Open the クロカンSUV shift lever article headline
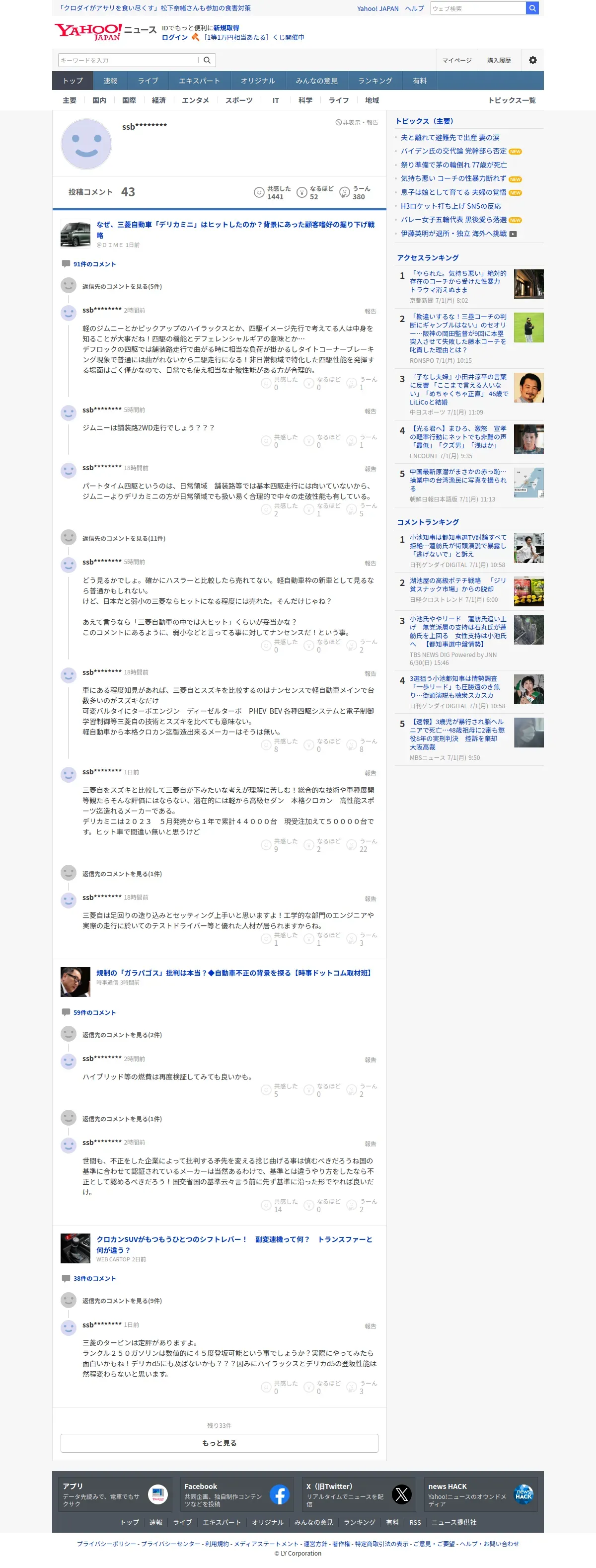The image size is (596, 1568). 234,1244
